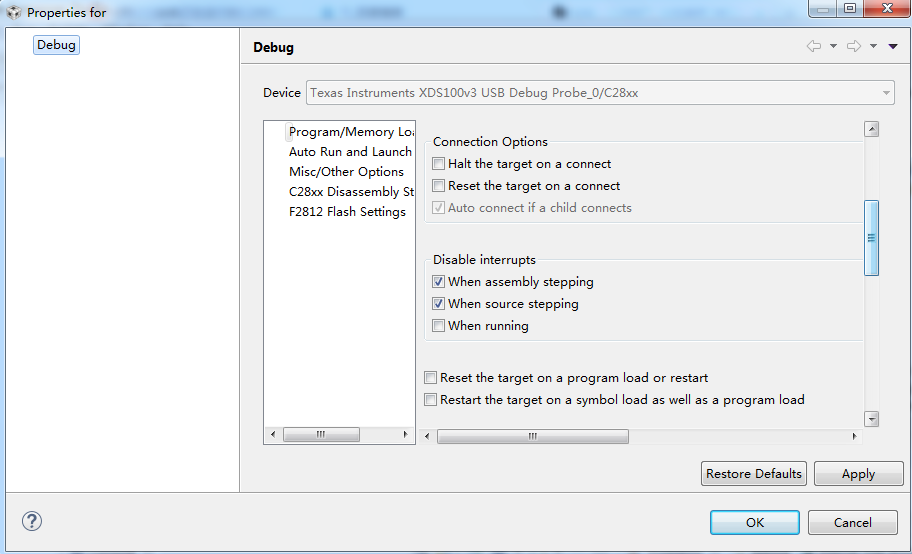Open the help icon in the dialog corner
Screen dimensions: 912x554
(32, 521)
